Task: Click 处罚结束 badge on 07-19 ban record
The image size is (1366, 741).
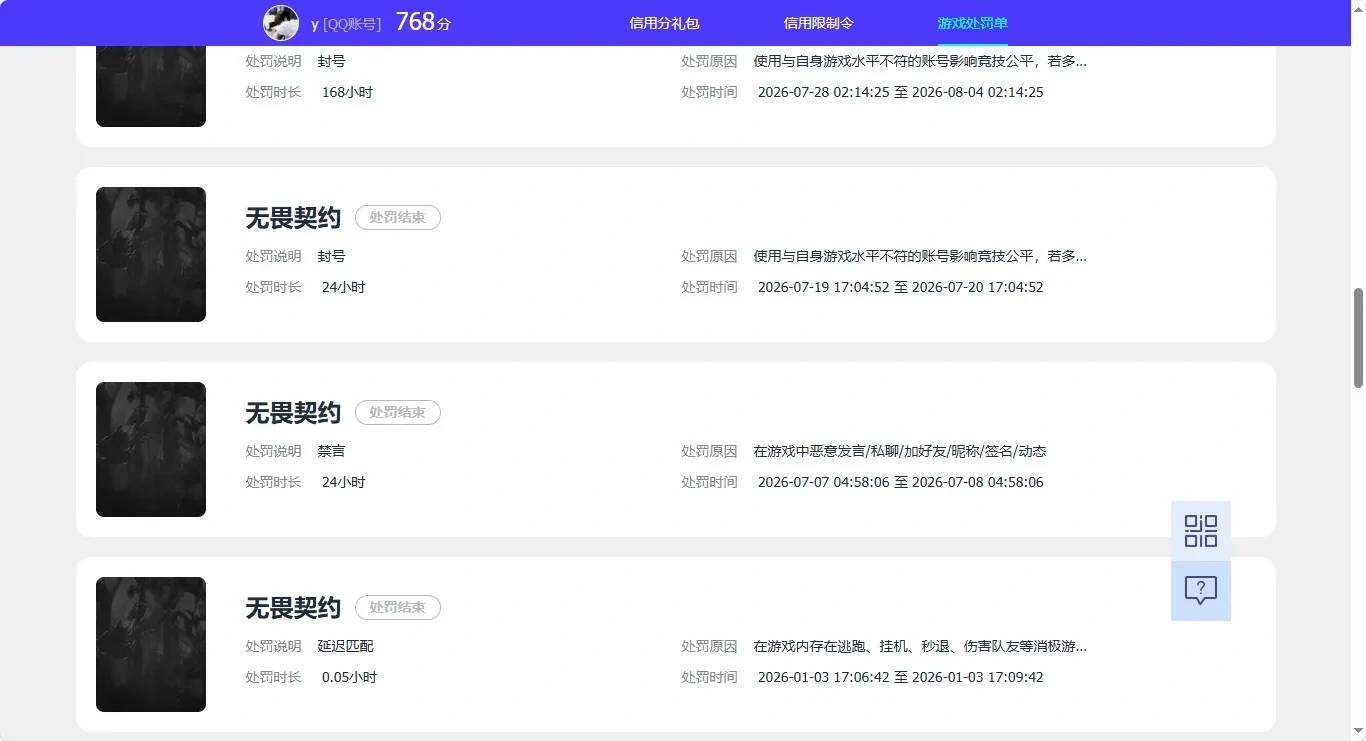Action: tap(398, 217)
